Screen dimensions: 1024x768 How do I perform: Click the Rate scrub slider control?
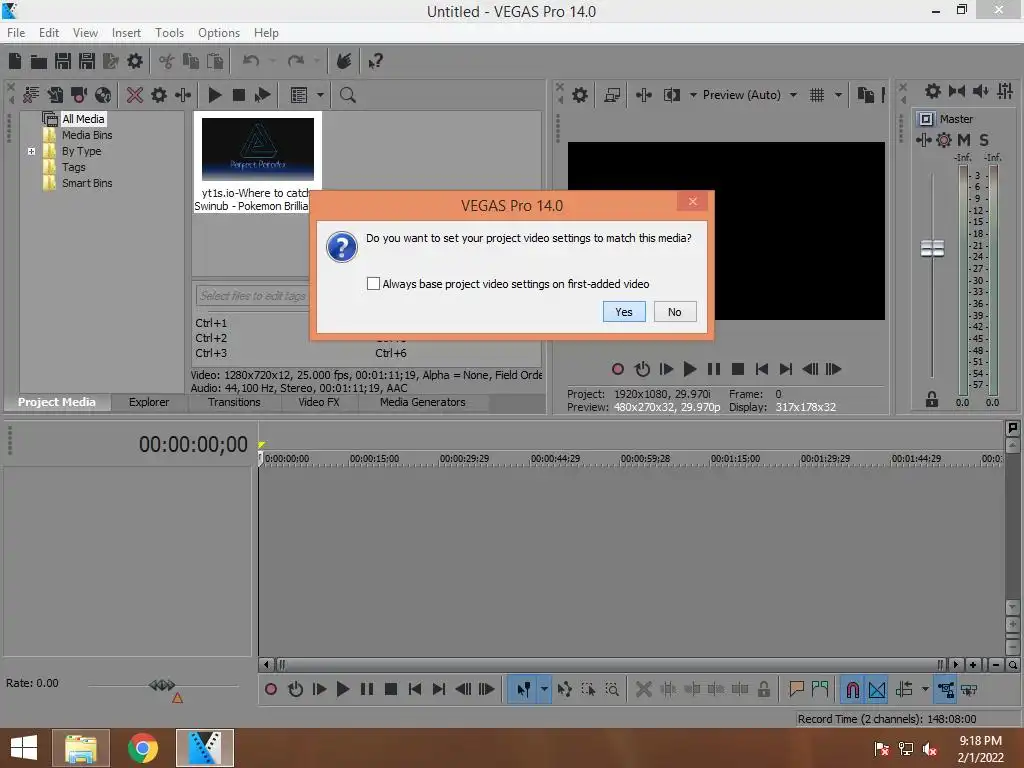[x=162, y=685]
